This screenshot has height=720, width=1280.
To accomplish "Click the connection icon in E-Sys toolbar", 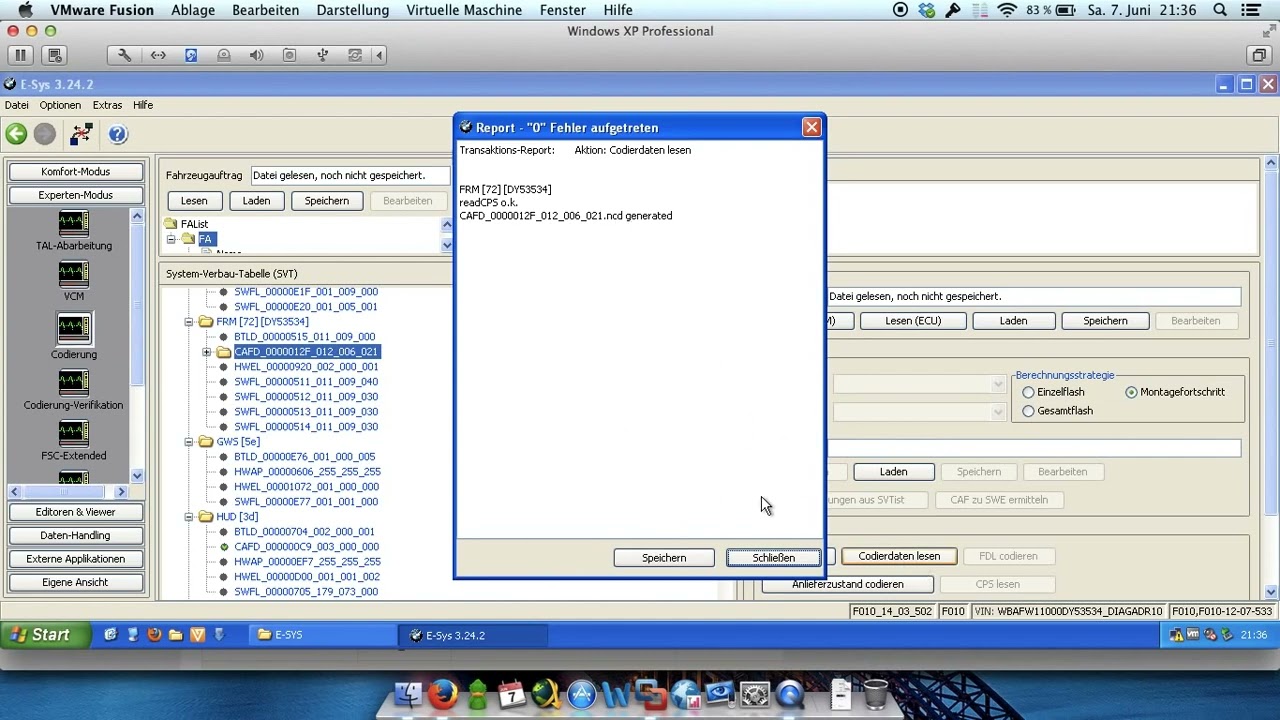I will 81,134.
